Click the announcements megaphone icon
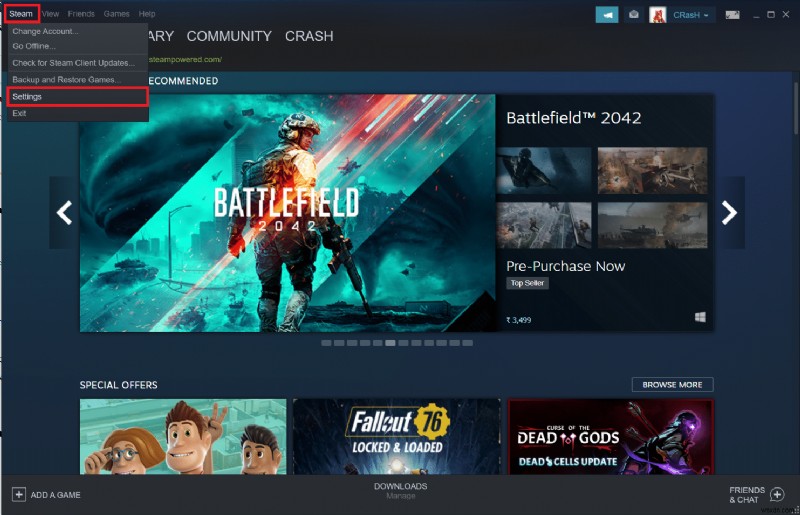The width and height of the screenshot is (800, 515). 607,15
